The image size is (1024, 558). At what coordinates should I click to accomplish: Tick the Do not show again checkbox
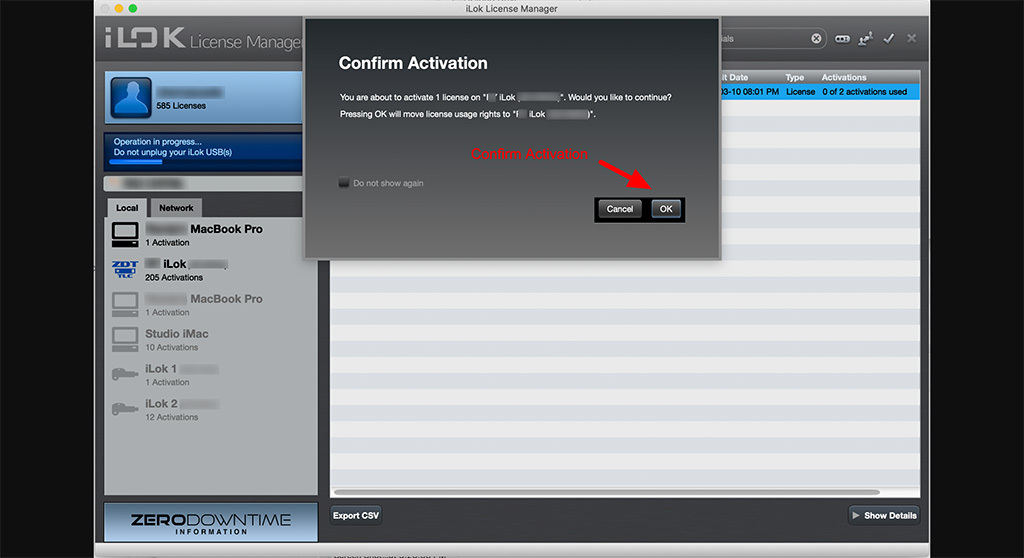pos(344,182)
